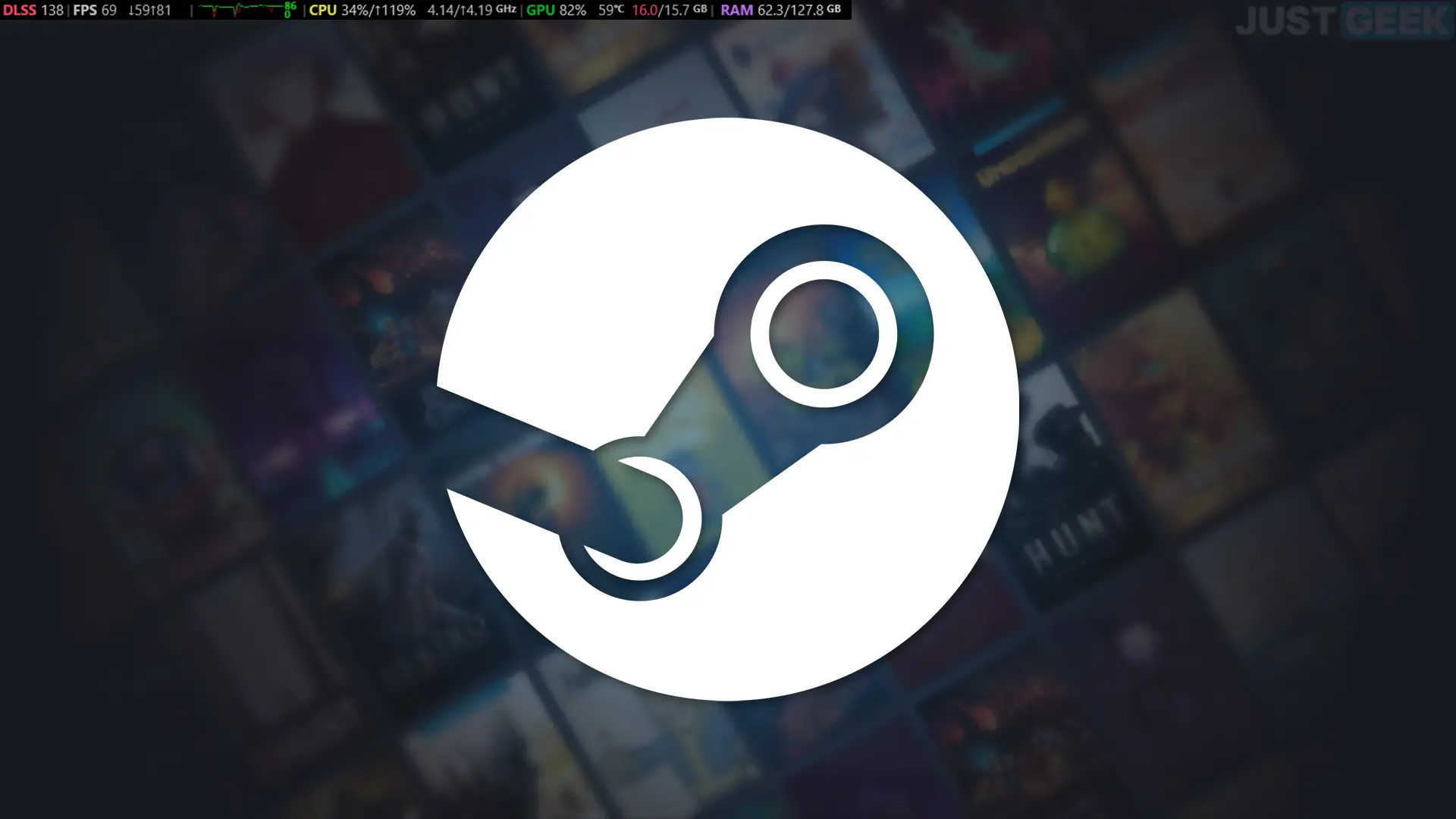Viewport: 1456px width, 819px height.
Task: Click the RAM 62.3/127.8 GB reading
Action: point(781,10)
